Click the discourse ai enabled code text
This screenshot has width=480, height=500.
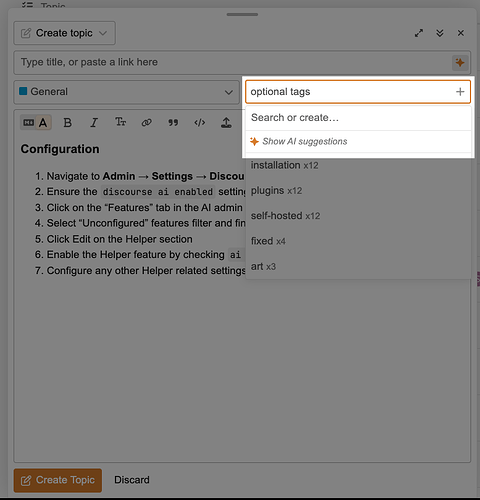pyautogui.click(x=158, y=192)
